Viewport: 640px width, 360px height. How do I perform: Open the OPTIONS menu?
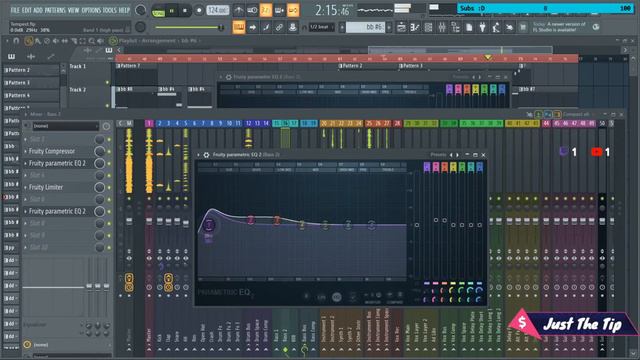(91, 10)
